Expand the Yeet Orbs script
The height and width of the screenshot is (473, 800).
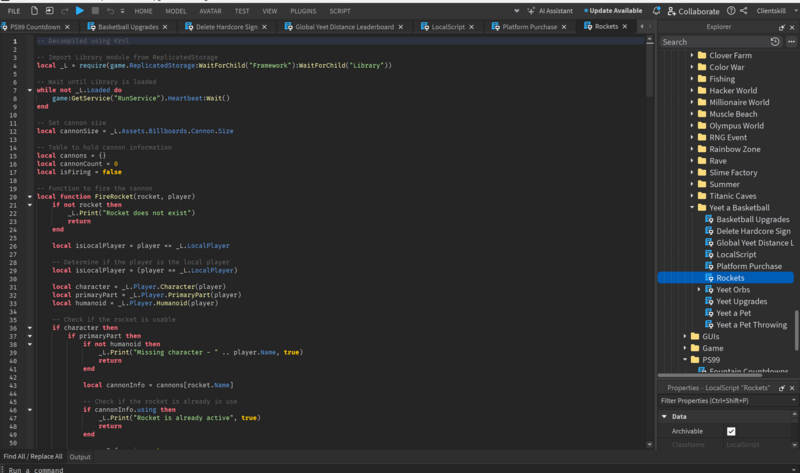pyautogui.click(x=699, y=289)
